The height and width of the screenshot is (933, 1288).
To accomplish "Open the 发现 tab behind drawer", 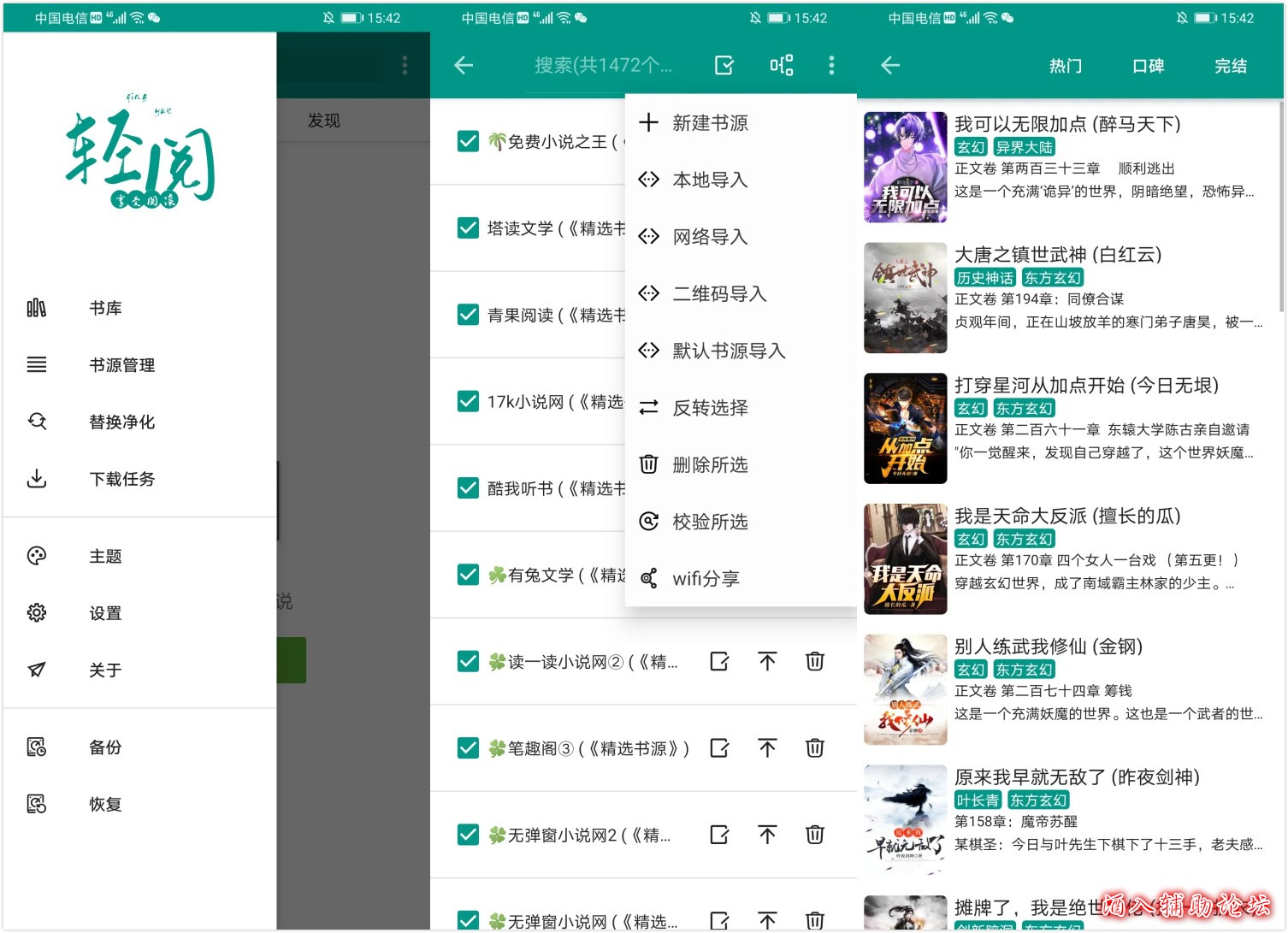I will [324, 121].
